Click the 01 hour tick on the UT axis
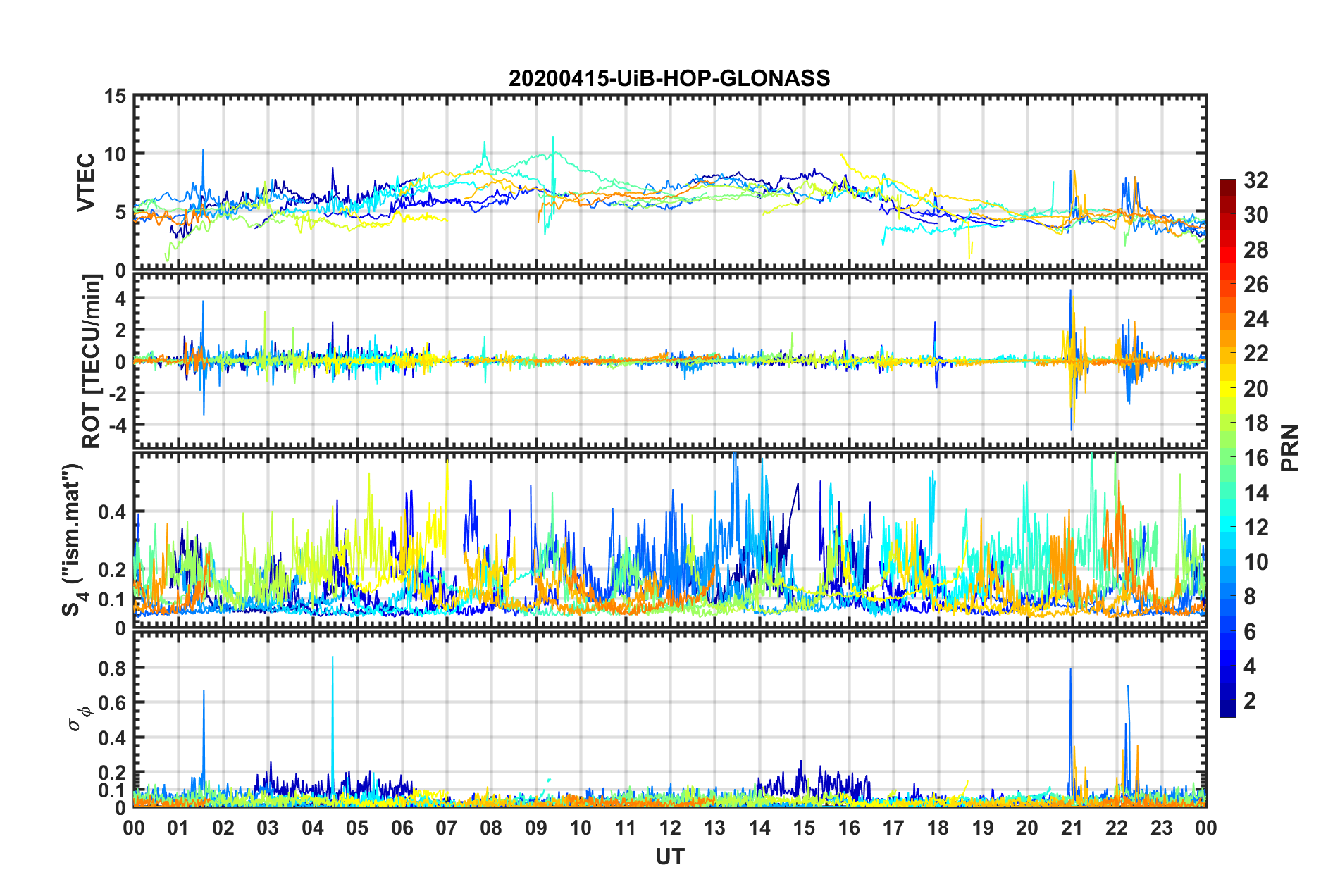This screenshot has height=896, width=1340. click(x=178, y=828)
